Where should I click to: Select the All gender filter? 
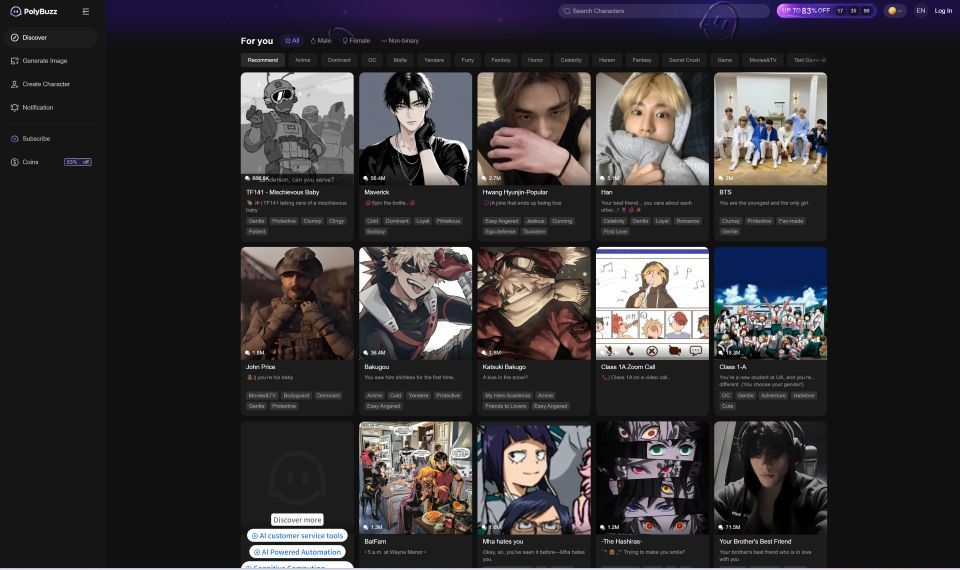[292, 40]
